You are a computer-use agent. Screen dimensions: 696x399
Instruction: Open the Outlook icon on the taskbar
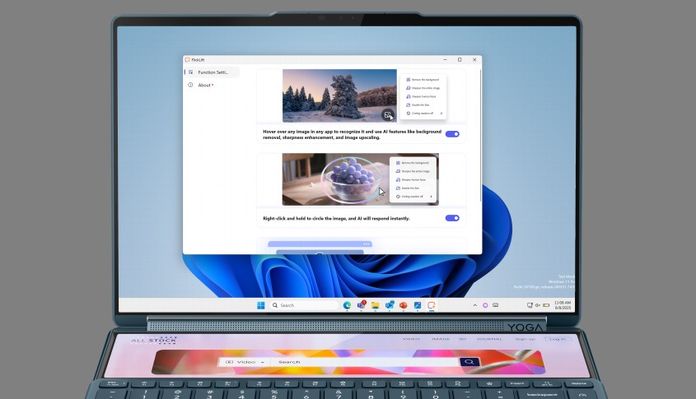[389, 305]
